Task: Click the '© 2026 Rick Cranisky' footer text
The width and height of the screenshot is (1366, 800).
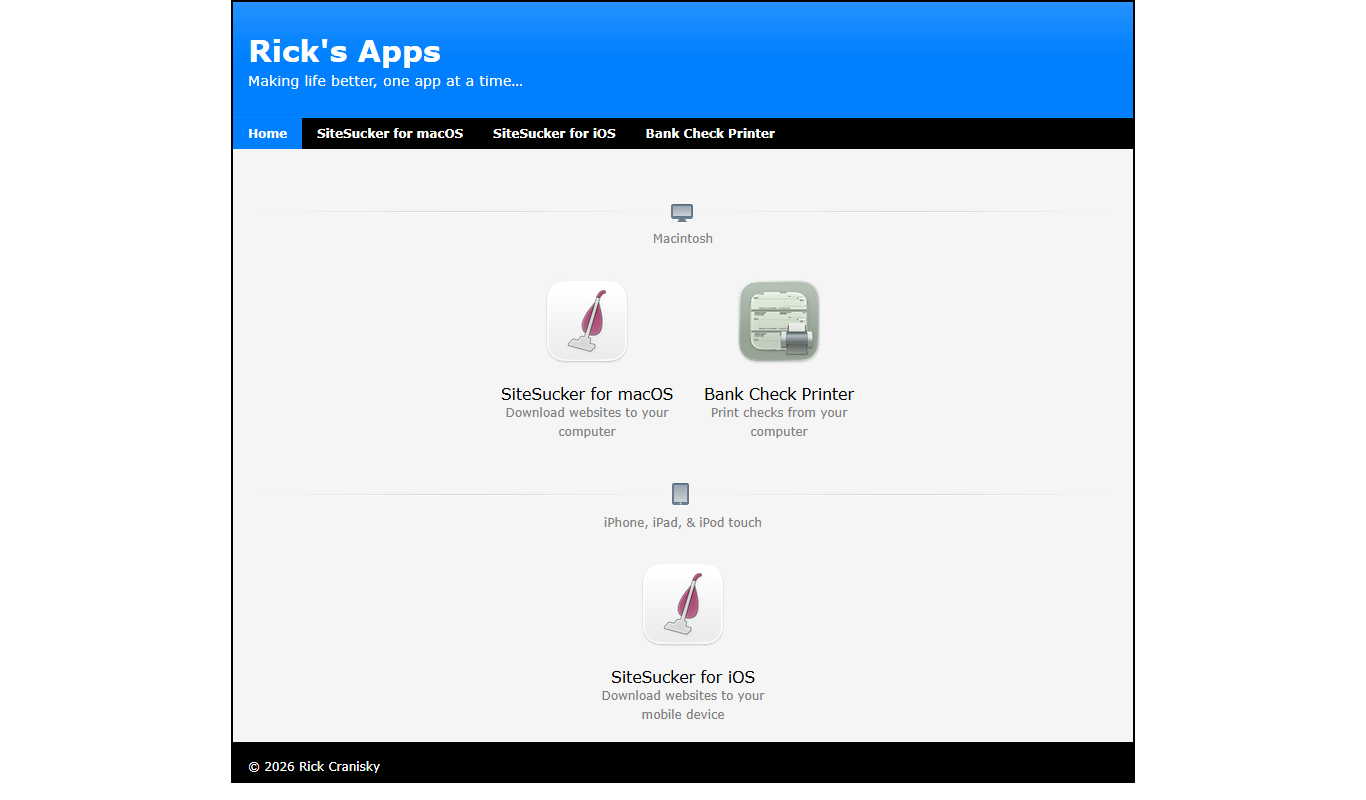Action: 314,767
